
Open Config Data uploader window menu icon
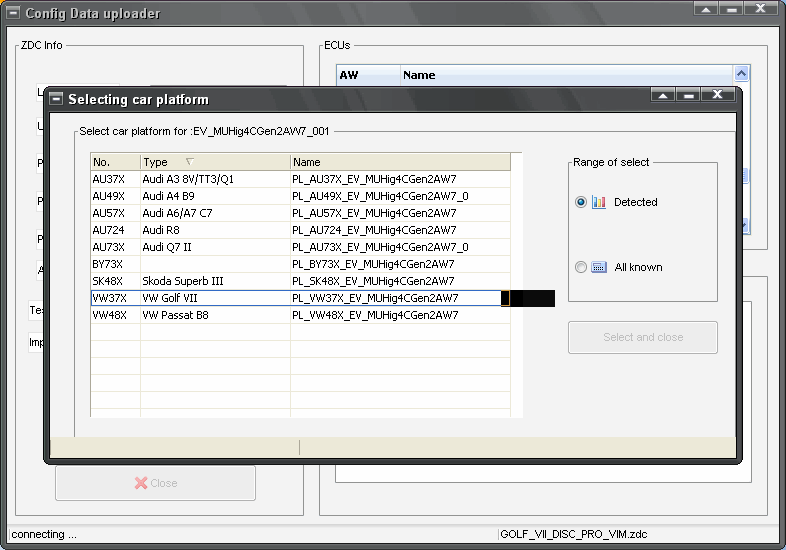tap(14, 13)
